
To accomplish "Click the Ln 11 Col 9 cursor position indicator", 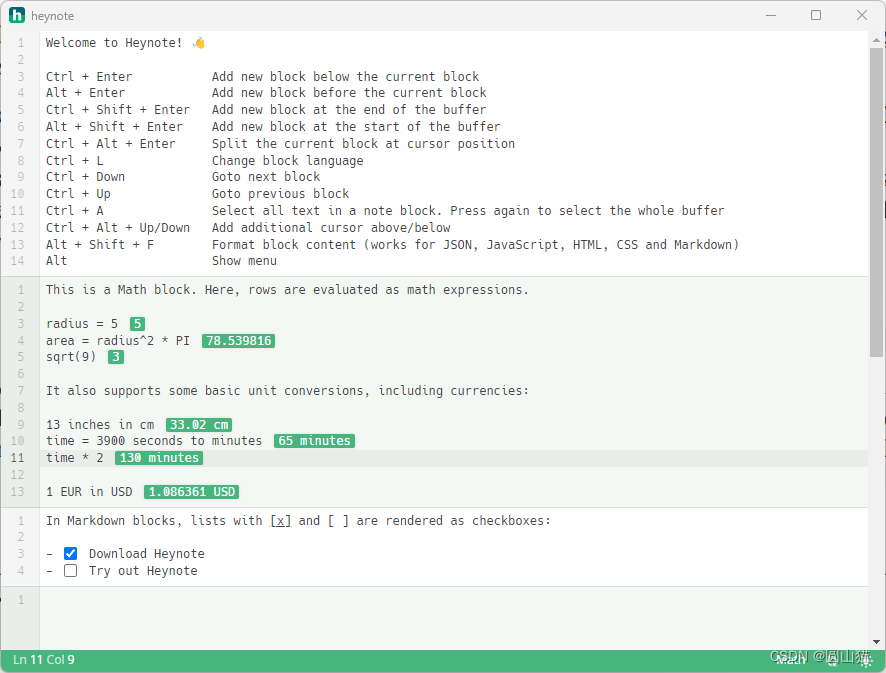I will (x=44, y=659).
